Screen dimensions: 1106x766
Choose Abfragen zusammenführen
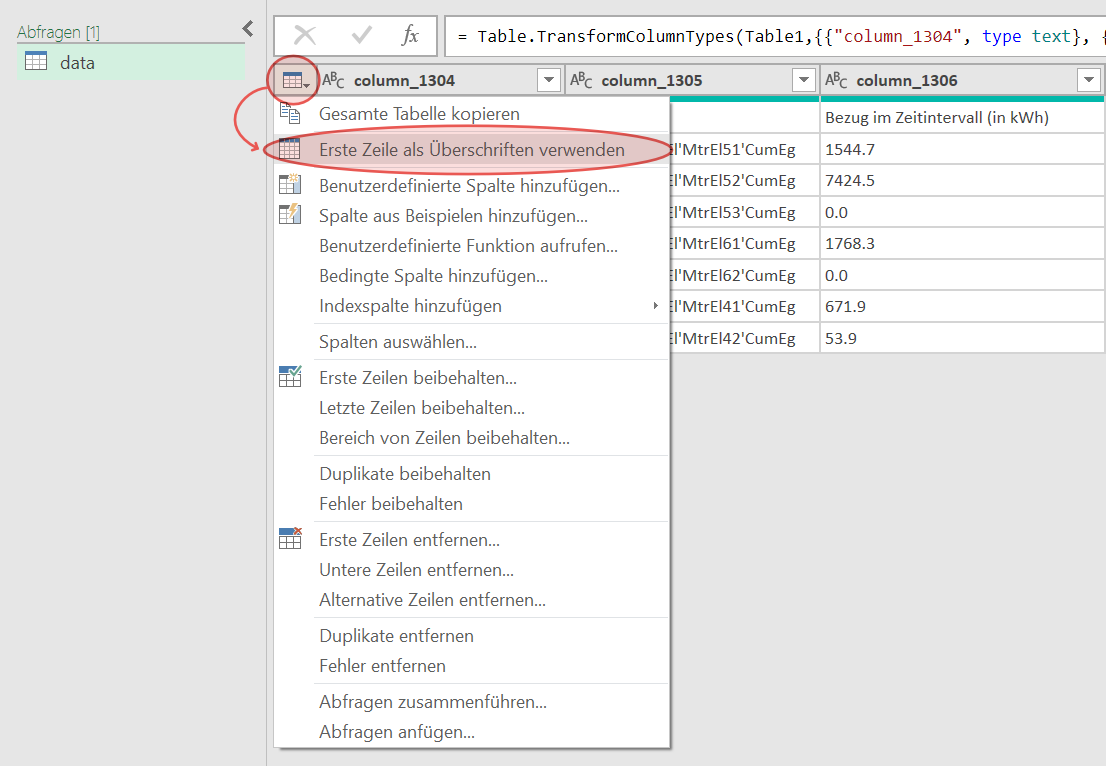point(471,702)
